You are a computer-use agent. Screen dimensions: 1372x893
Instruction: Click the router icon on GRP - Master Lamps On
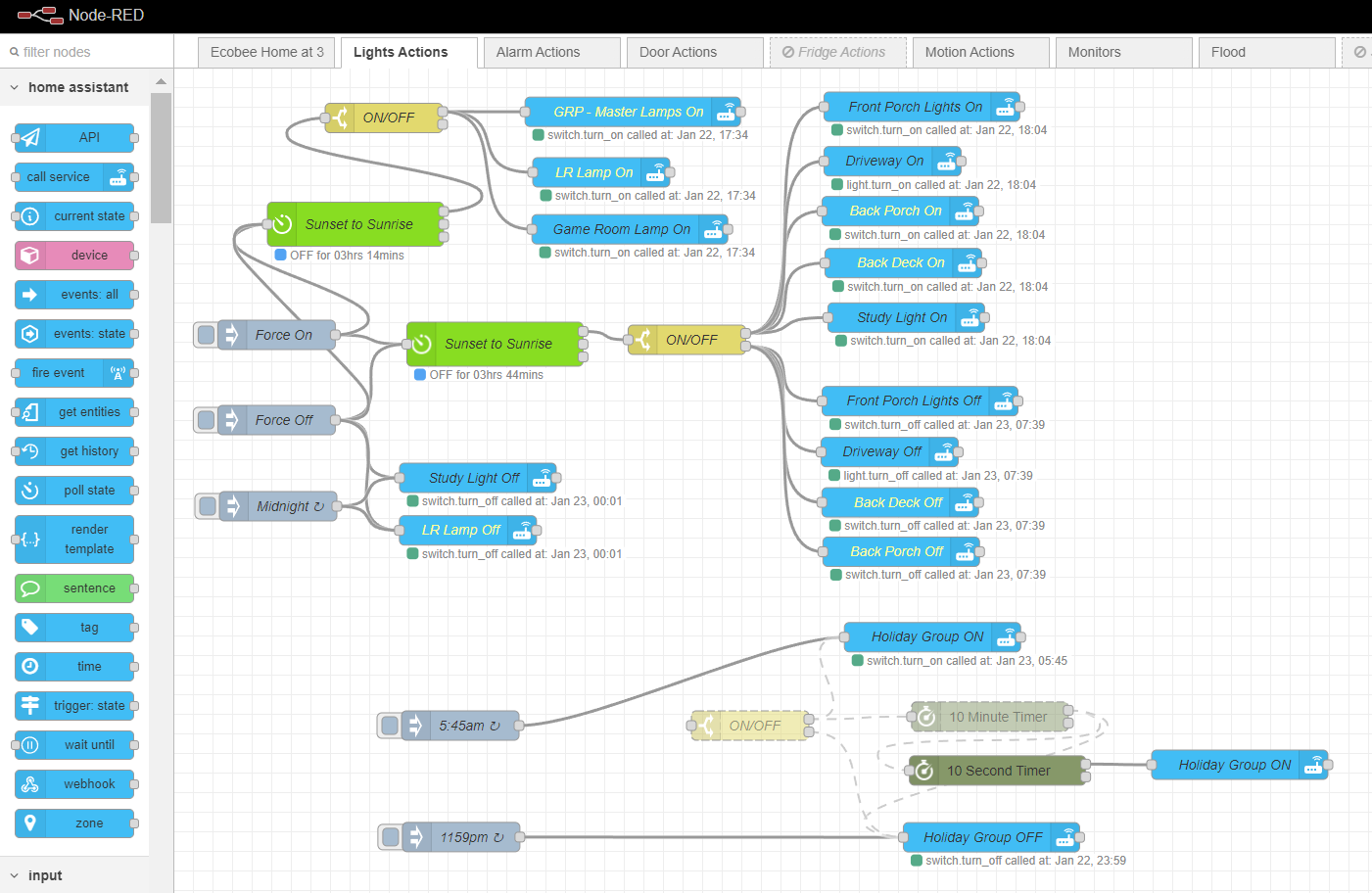726,112
